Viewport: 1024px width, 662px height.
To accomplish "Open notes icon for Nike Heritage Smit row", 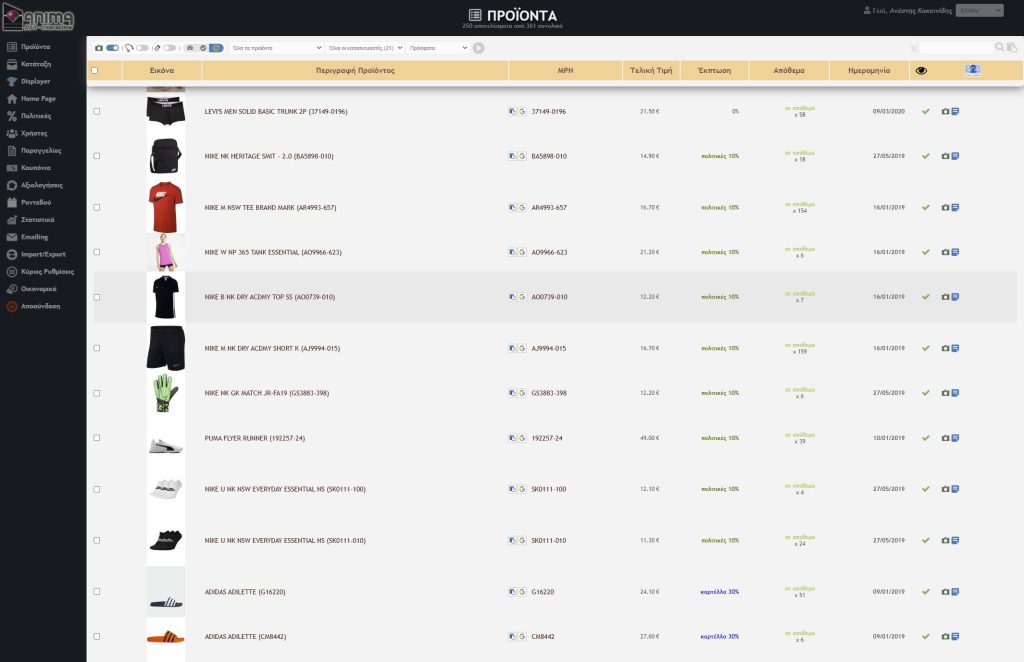I will 955,156.
